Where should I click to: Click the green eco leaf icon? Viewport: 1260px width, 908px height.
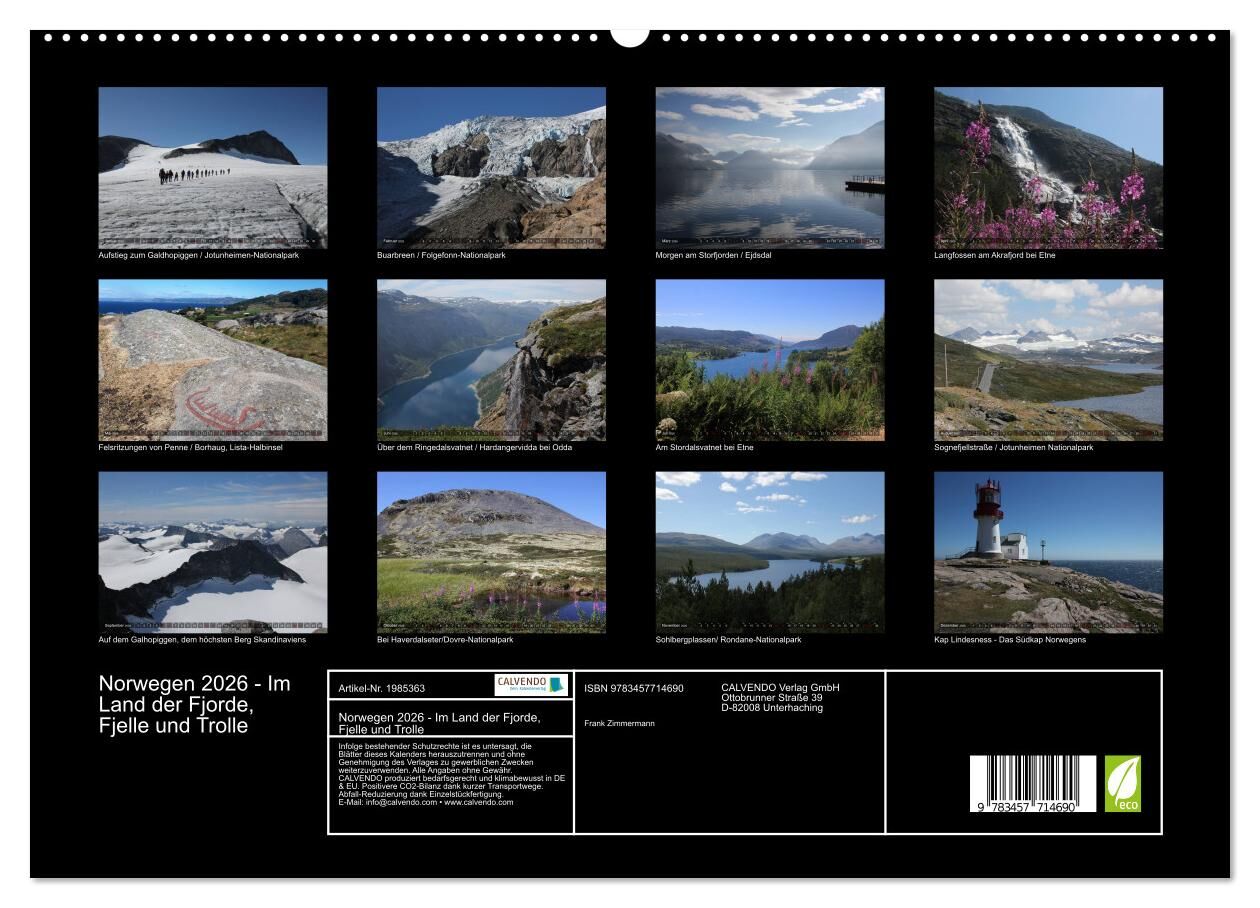[1122, 783]
